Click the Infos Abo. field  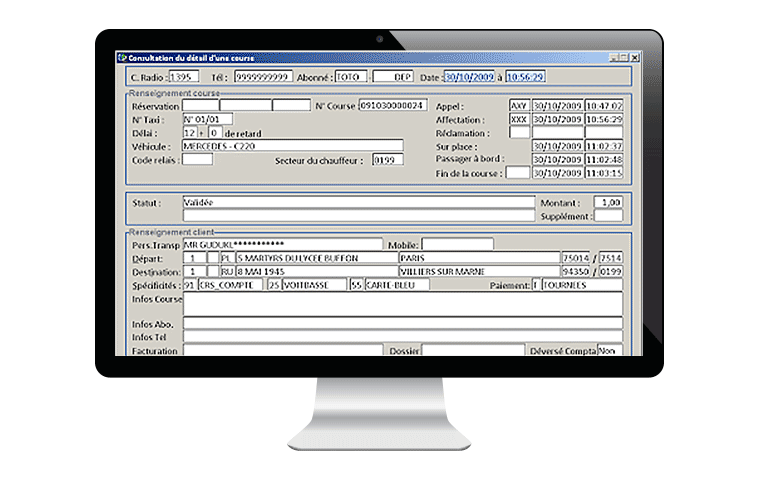pos(403,324)
